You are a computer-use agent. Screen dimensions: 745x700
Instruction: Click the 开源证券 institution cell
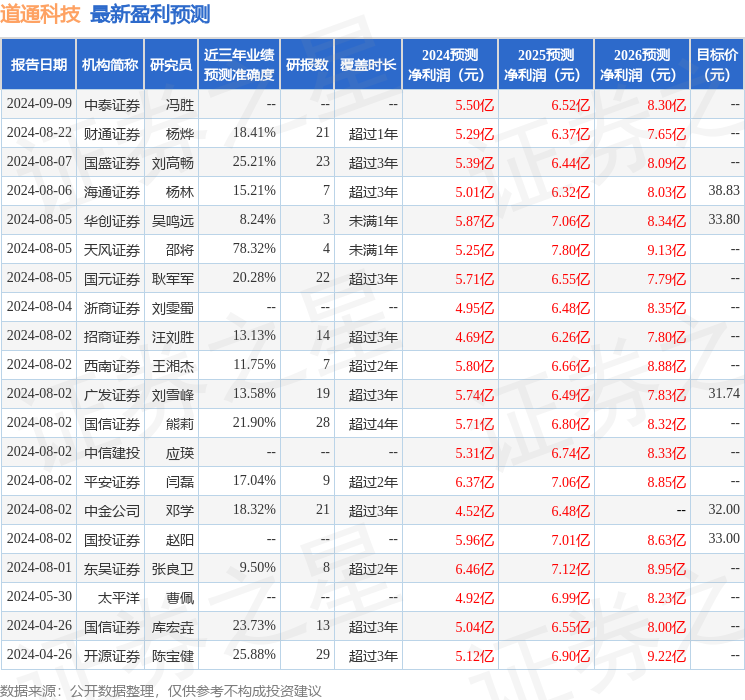[112, 656]
